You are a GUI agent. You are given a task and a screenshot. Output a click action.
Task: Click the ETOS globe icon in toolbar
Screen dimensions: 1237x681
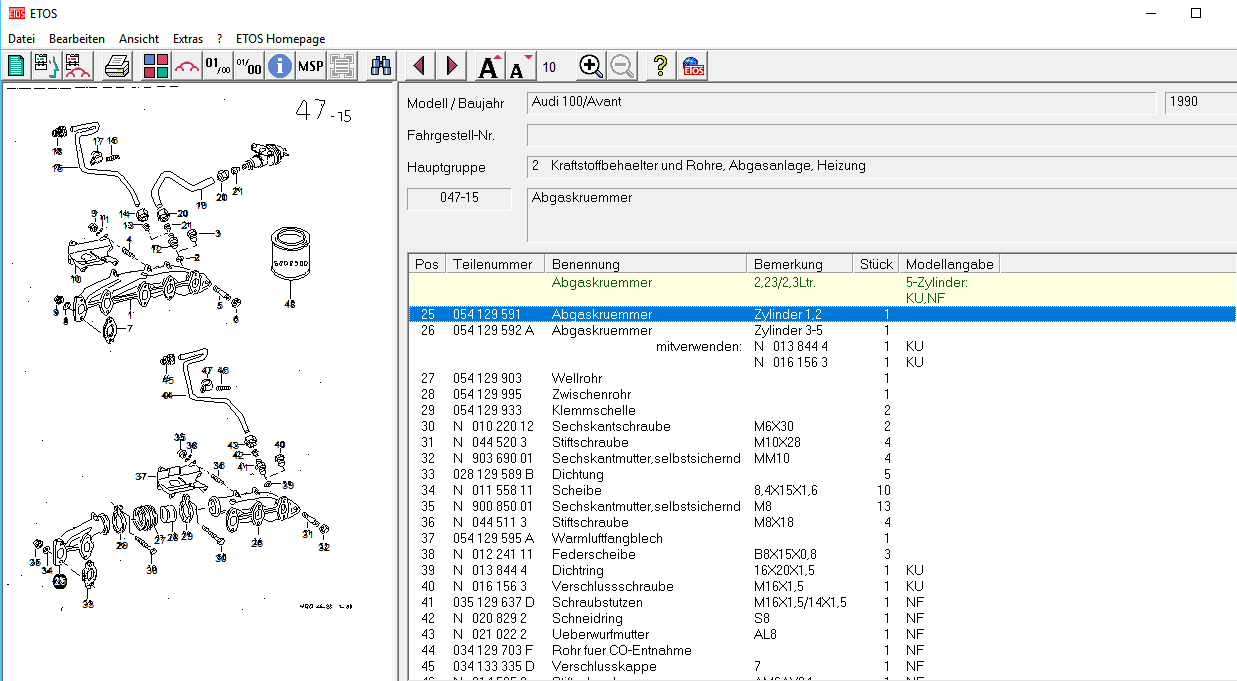tap(693, 67)
